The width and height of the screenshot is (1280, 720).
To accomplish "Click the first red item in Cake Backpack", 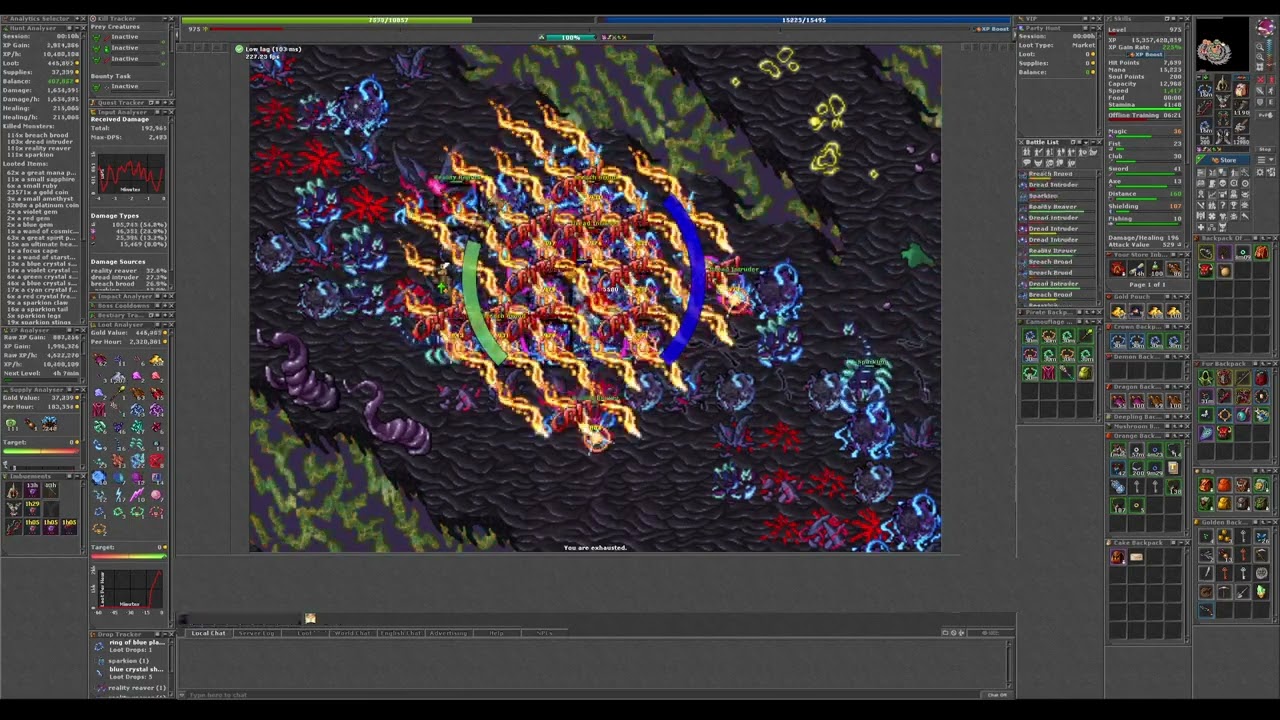I will click(1118, 557).
